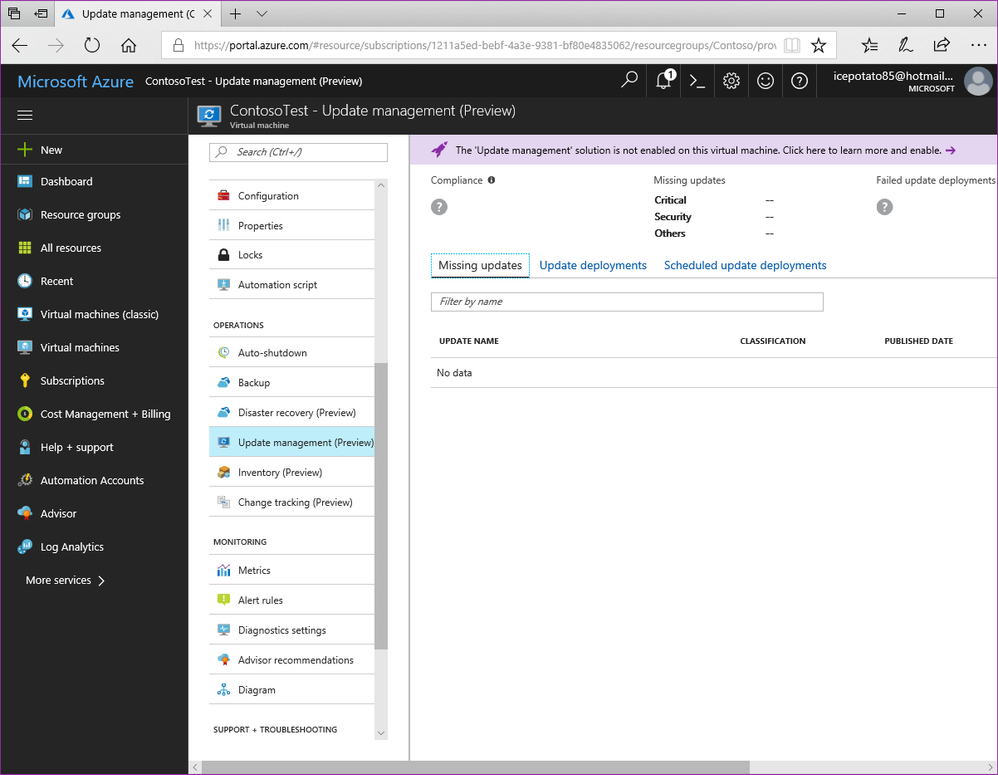Open the help question mark icon
Screen dimensions: 998x775
click(799, 81)
